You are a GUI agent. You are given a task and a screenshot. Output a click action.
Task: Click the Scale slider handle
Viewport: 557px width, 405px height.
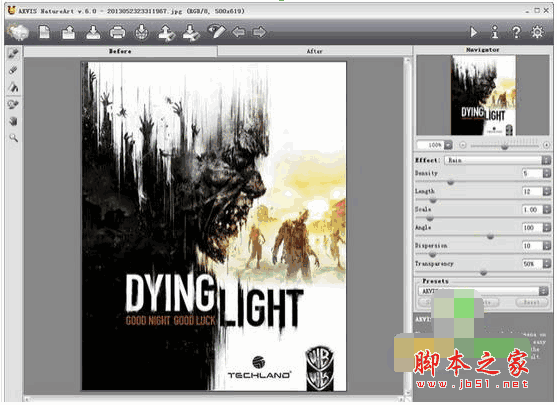pyautogui.click(x=430, y=218)
